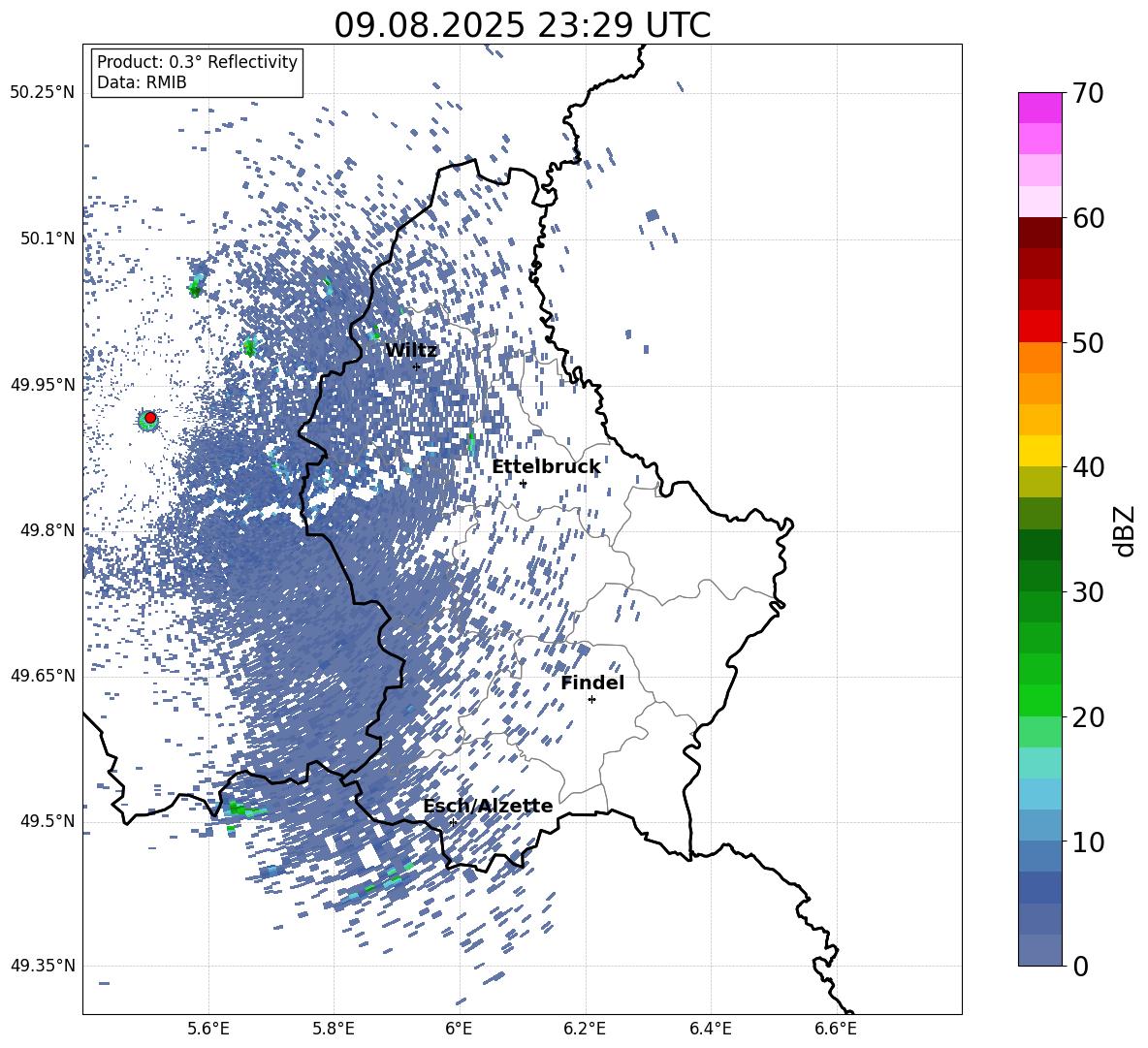Click the yellow colorbar segment above 40
The width and height of the screenshot is (1148, 1048).
1039,451
